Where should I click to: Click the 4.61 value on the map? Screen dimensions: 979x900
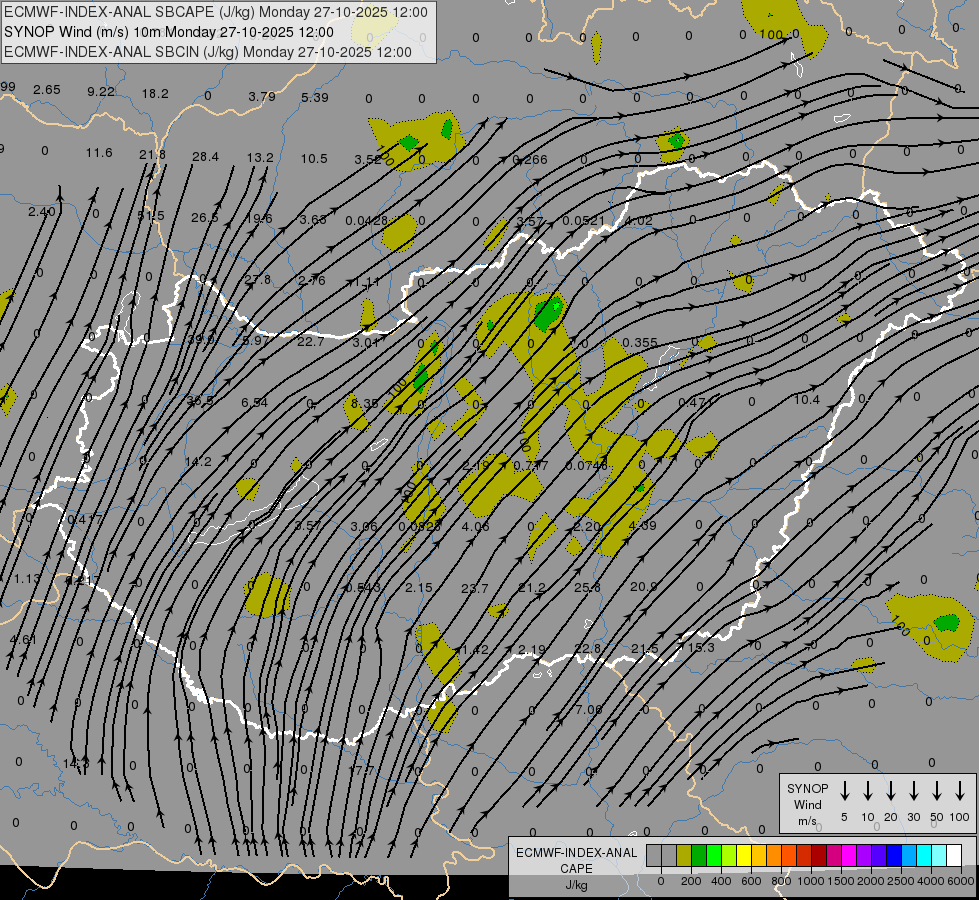(x=23, y=639)
